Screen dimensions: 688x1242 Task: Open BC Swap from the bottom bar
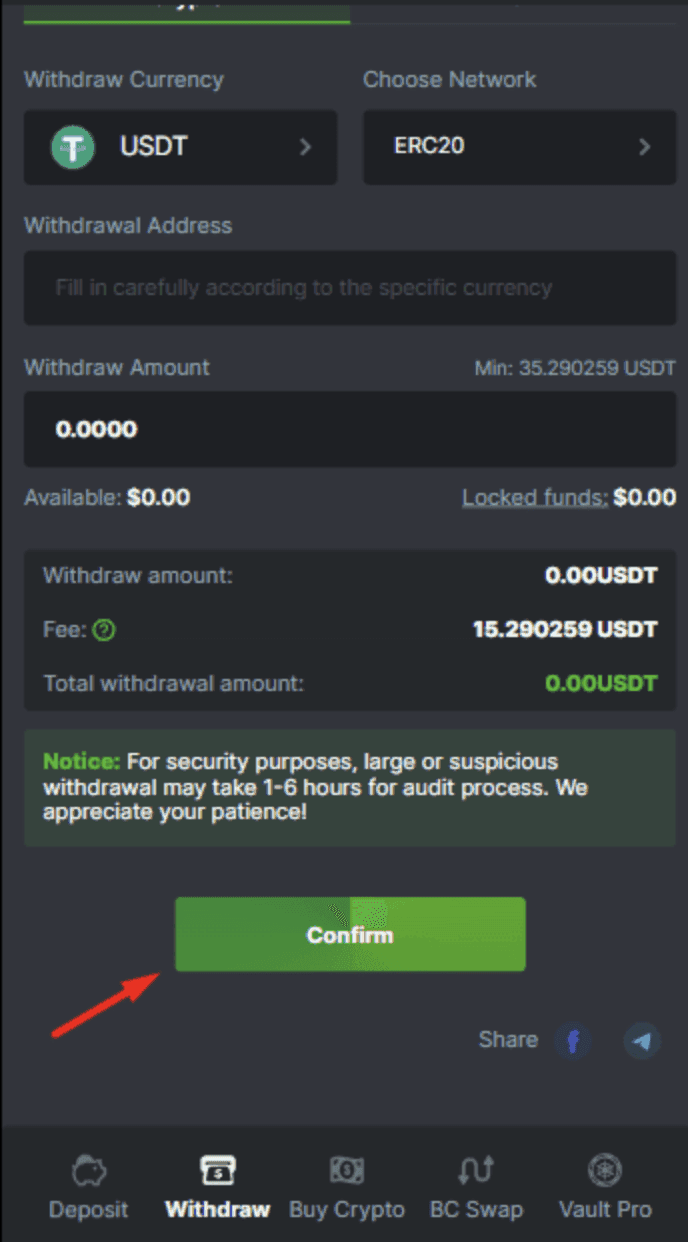click(476, 1170)
